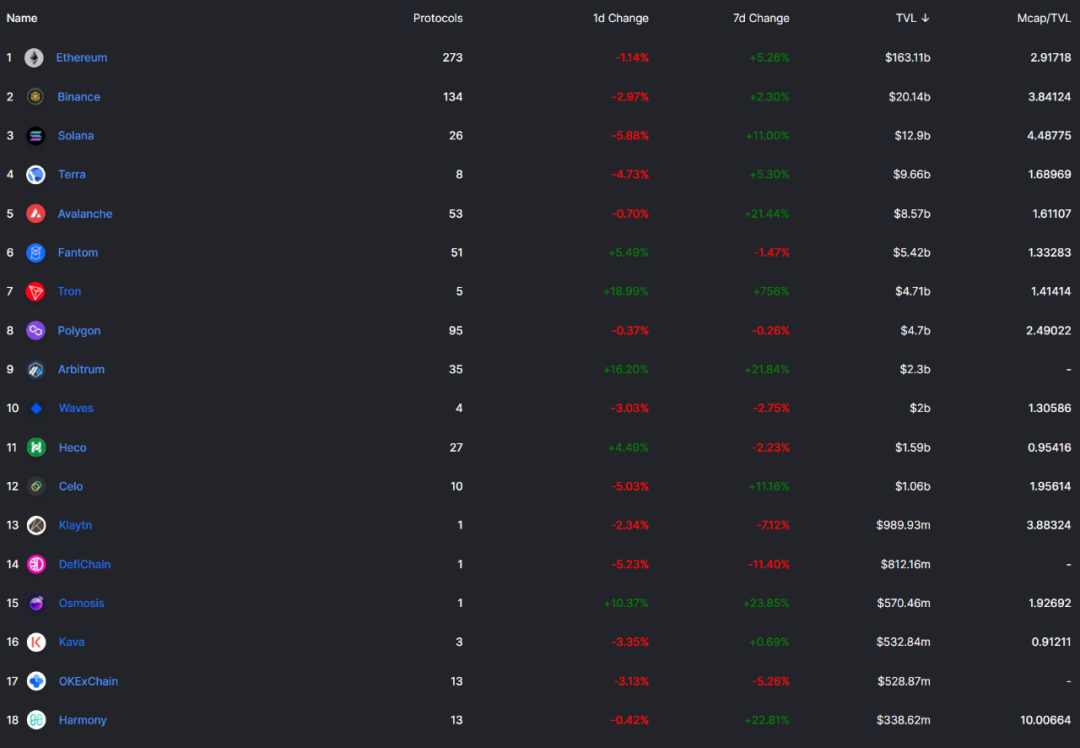Click the Kava chain logo icon
This screenshot has height=748, width=1080.
click(37, 642)
